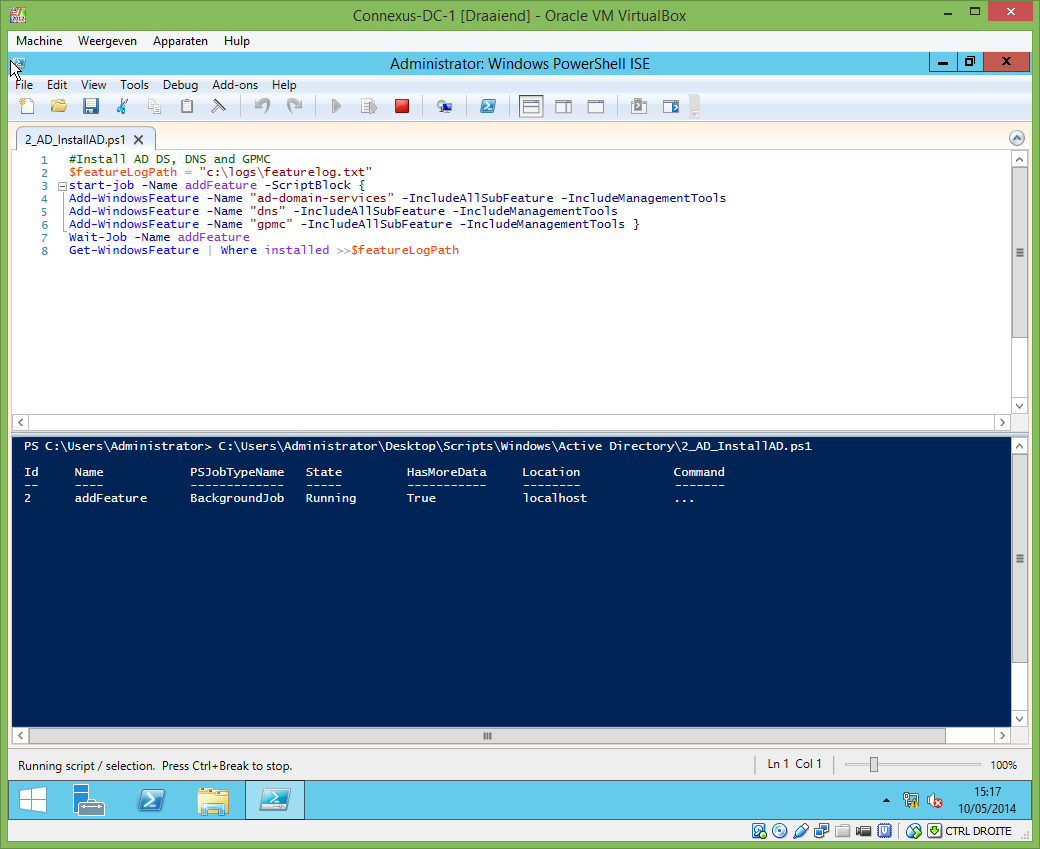Screen dimensions: 1040x849
Task: Click the console pane horizontal scrollbar
Action: (486, 736)
